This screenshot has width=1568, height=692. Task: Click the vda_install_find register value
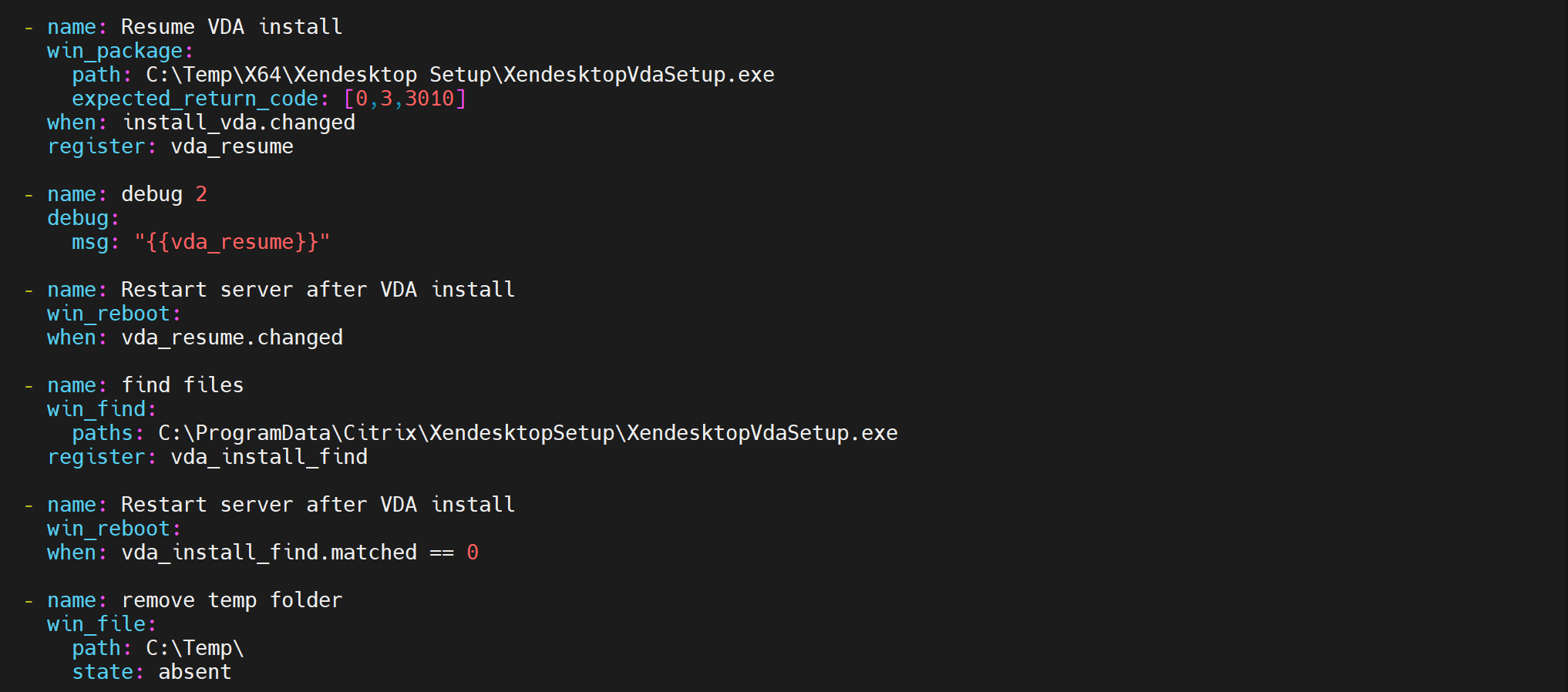[268, 457]
